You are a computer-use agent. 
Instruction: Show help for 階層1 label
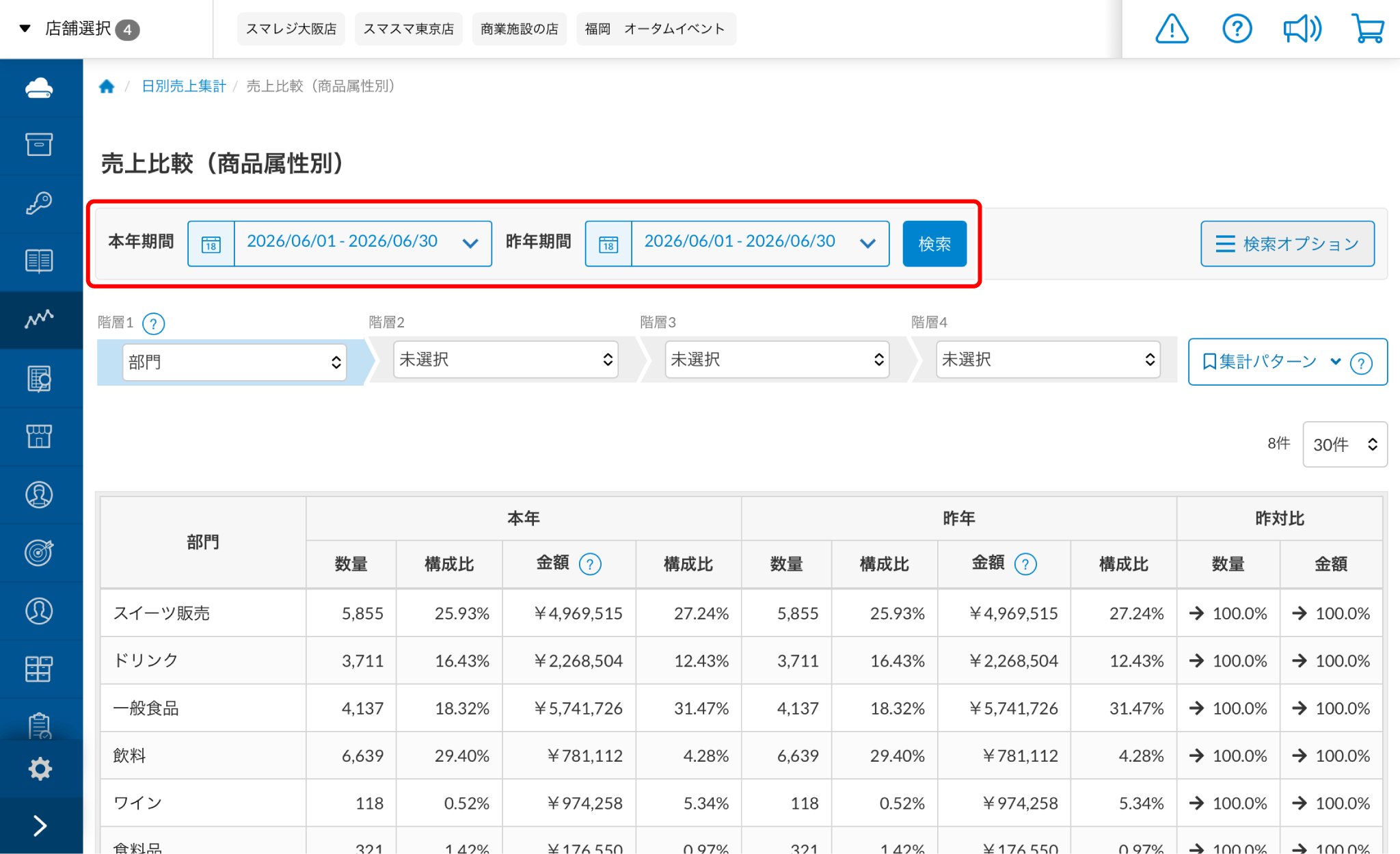[154, 323]
